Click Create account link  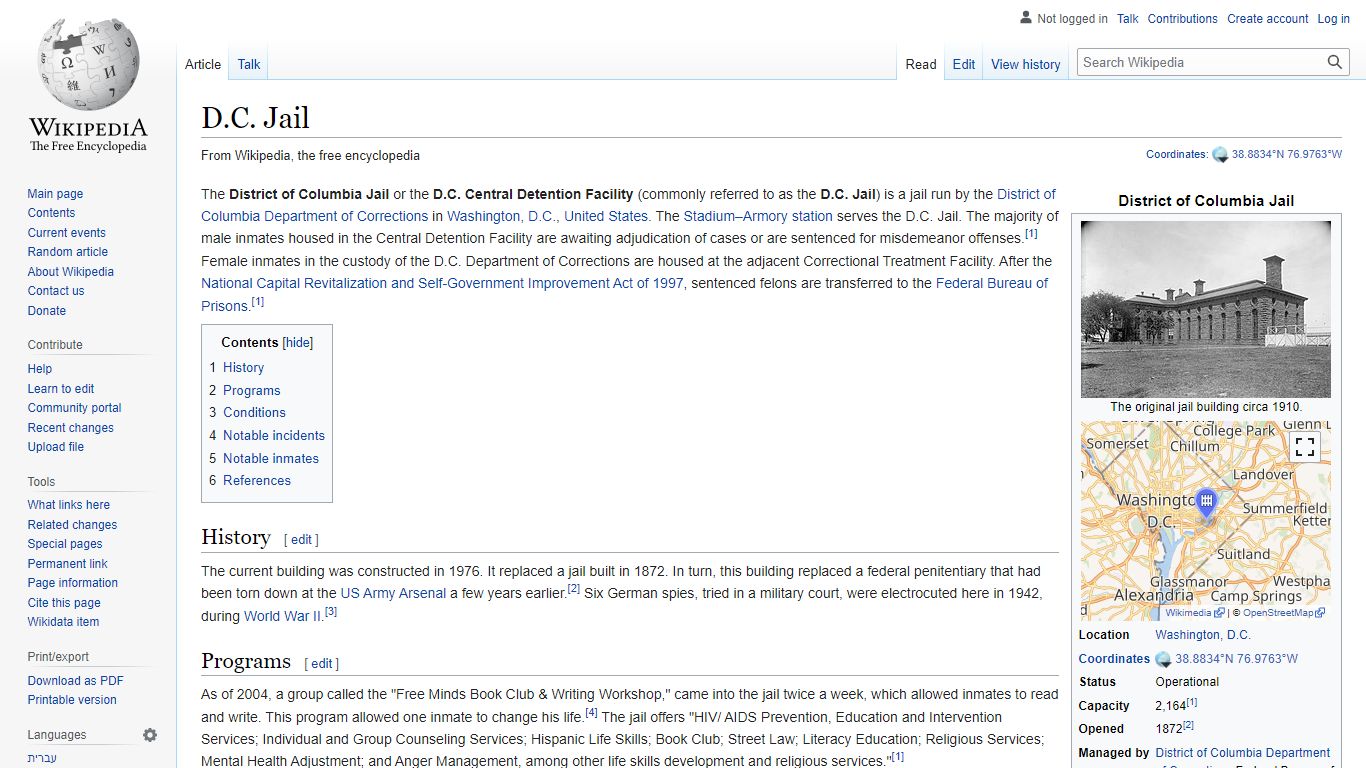tap(1268, 19)
